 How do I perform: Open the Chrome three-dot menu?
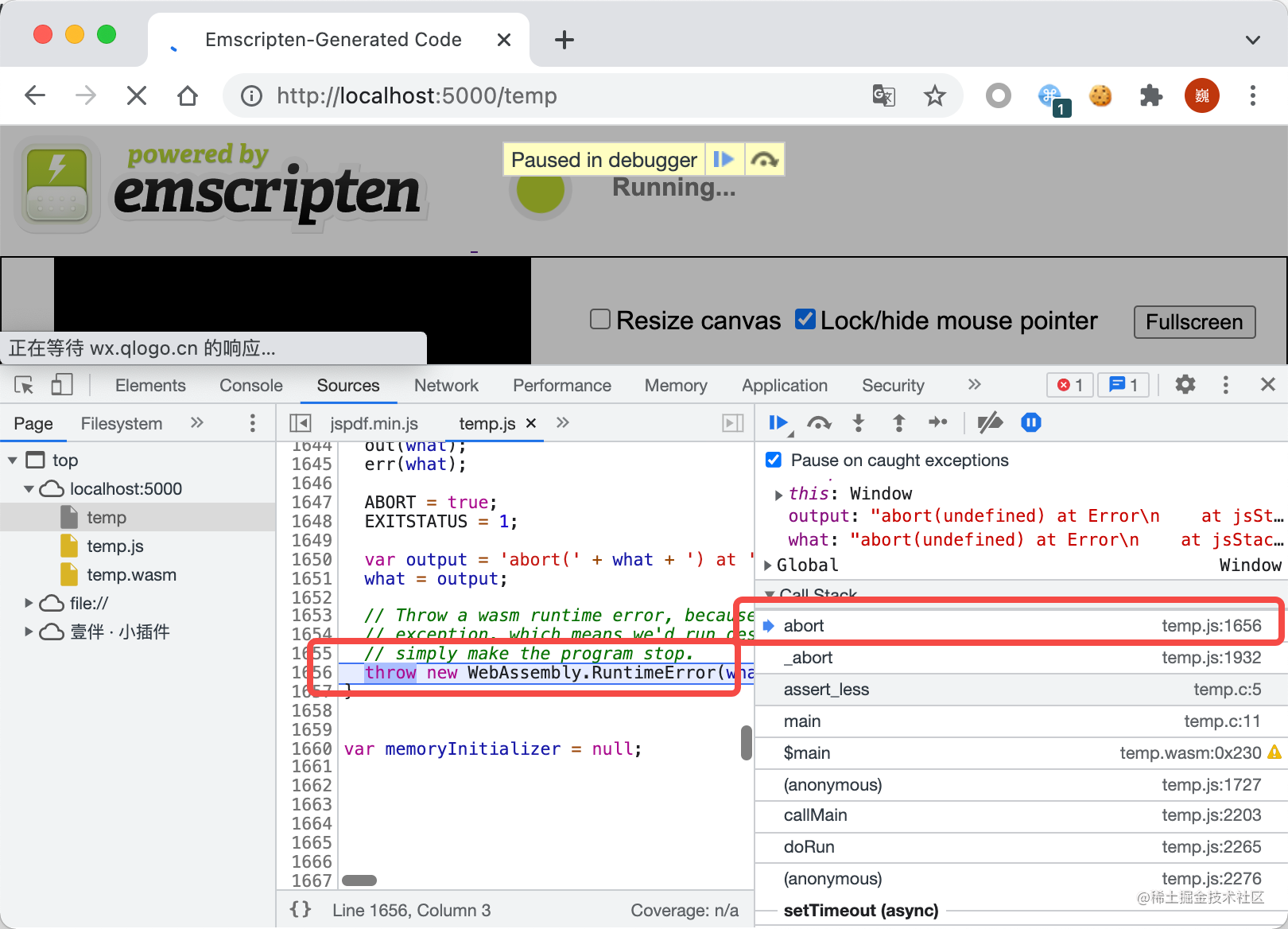coord(1253,96)
